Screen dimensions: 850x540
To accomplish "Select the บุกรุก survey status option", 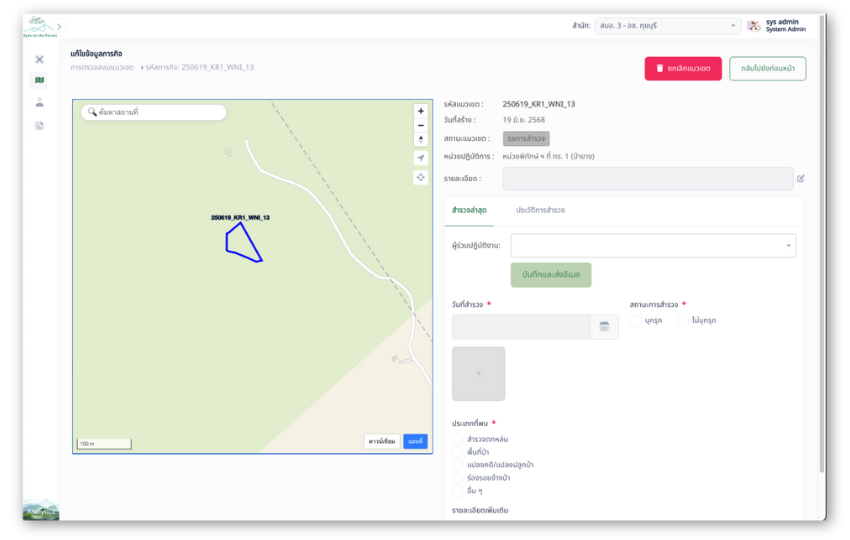I will (637, 321).
